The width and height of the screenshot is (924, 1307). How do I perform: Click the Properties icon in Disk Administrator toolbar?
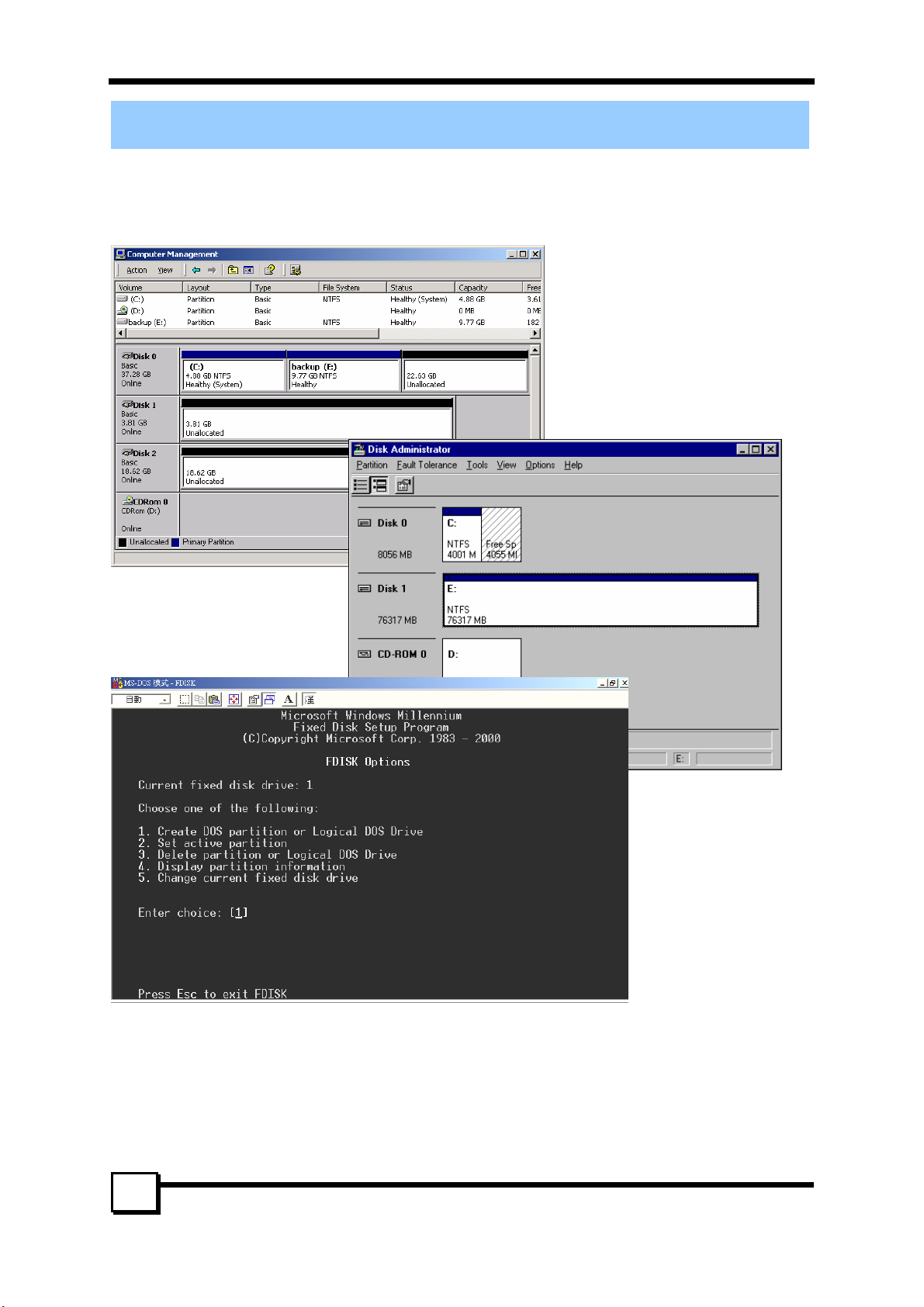tap(403, 486)
